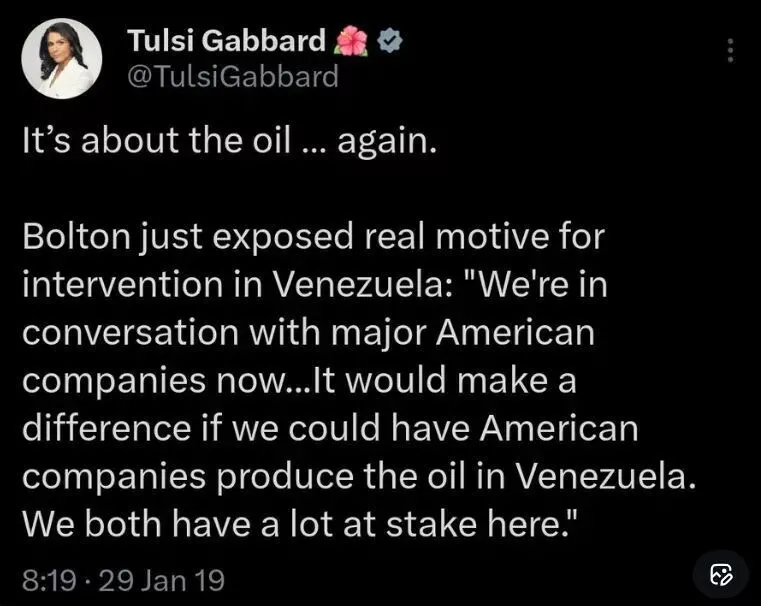Open Tulsi Gabbard's profile picture
Viewport: 761px width, 606px height.
click(62, 59)
